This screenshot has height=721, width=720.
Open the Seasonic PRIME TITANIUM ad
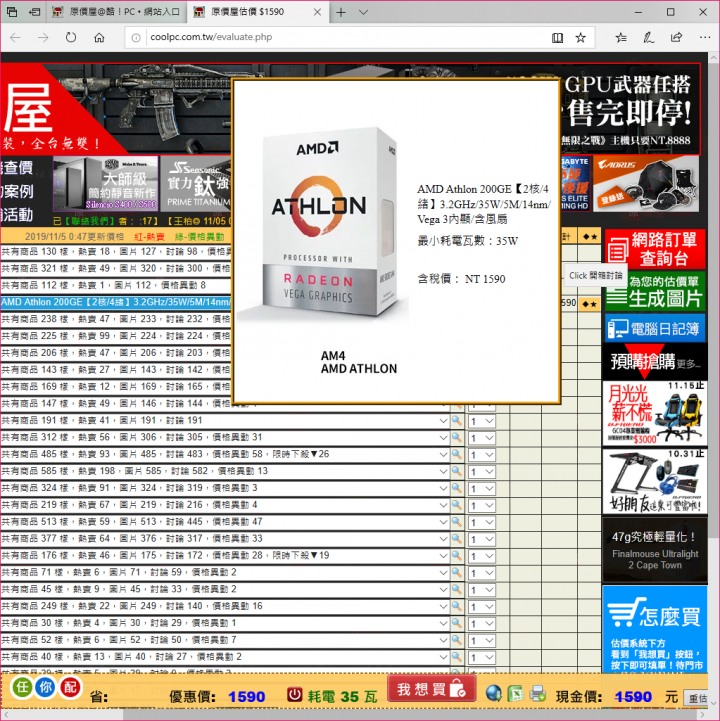coord(196,183)
